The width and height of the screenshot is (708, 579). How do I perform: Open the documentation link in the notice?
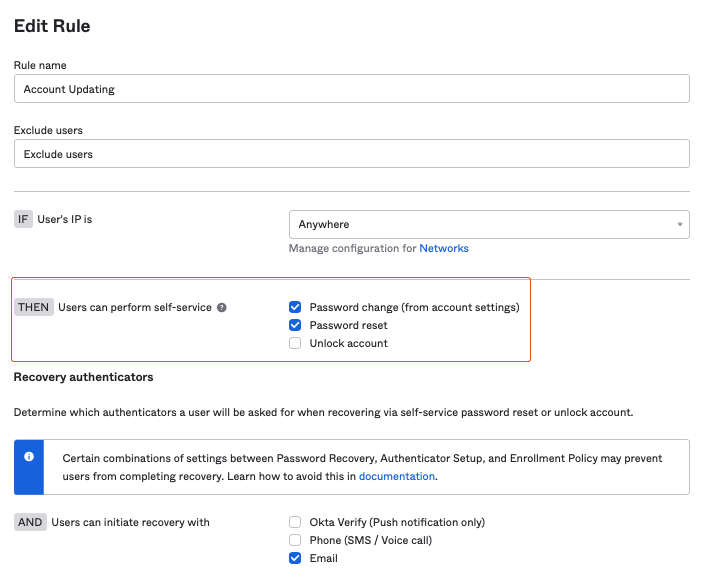click(397, 477)
